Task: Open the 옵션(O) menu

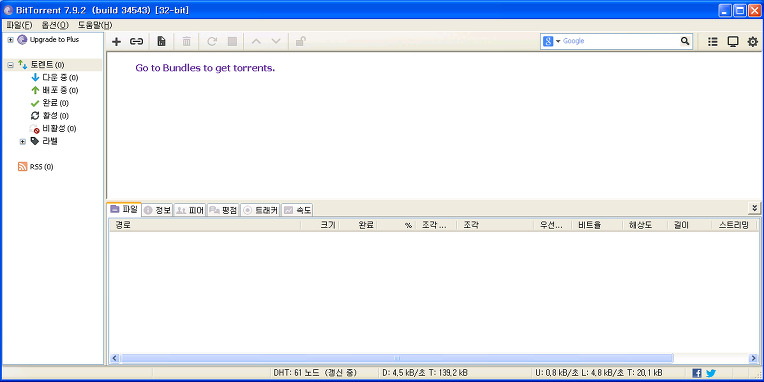Action: pos(55,25)
